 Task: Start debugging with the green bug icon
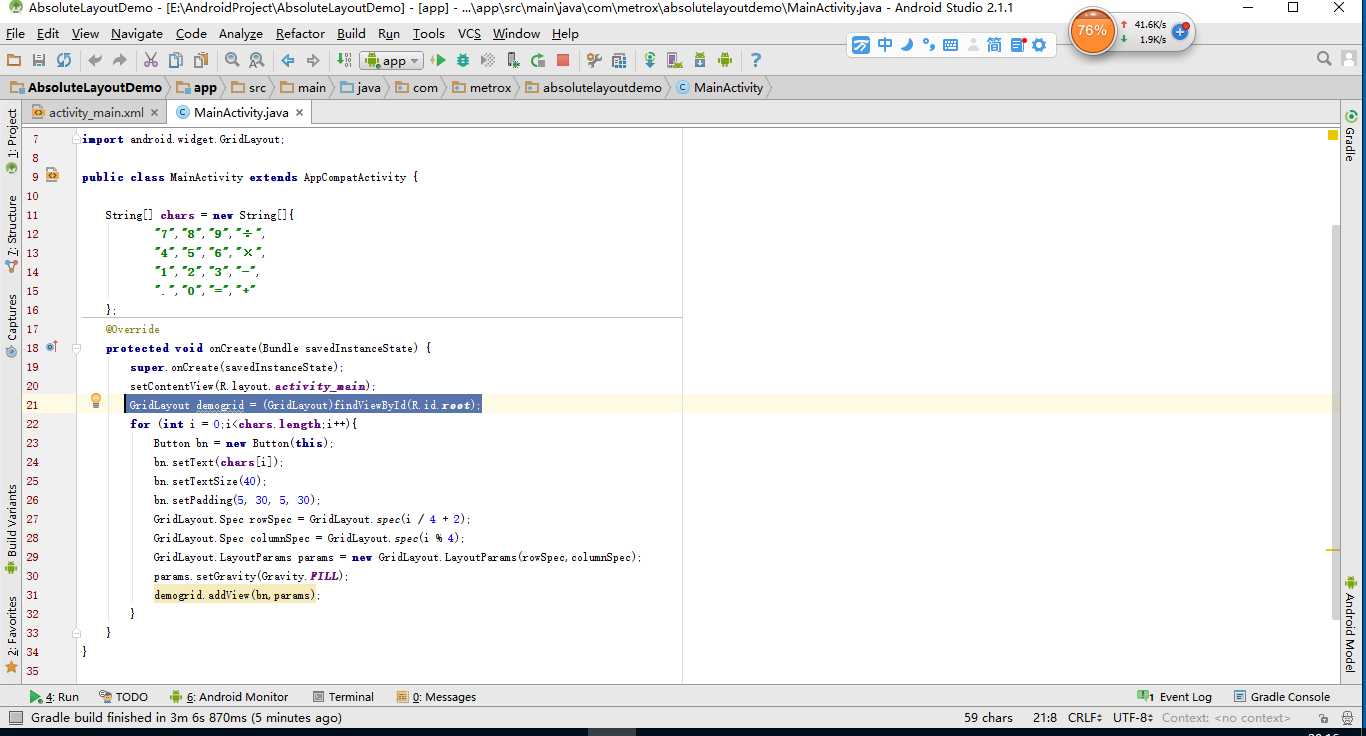tap(463, 60)
